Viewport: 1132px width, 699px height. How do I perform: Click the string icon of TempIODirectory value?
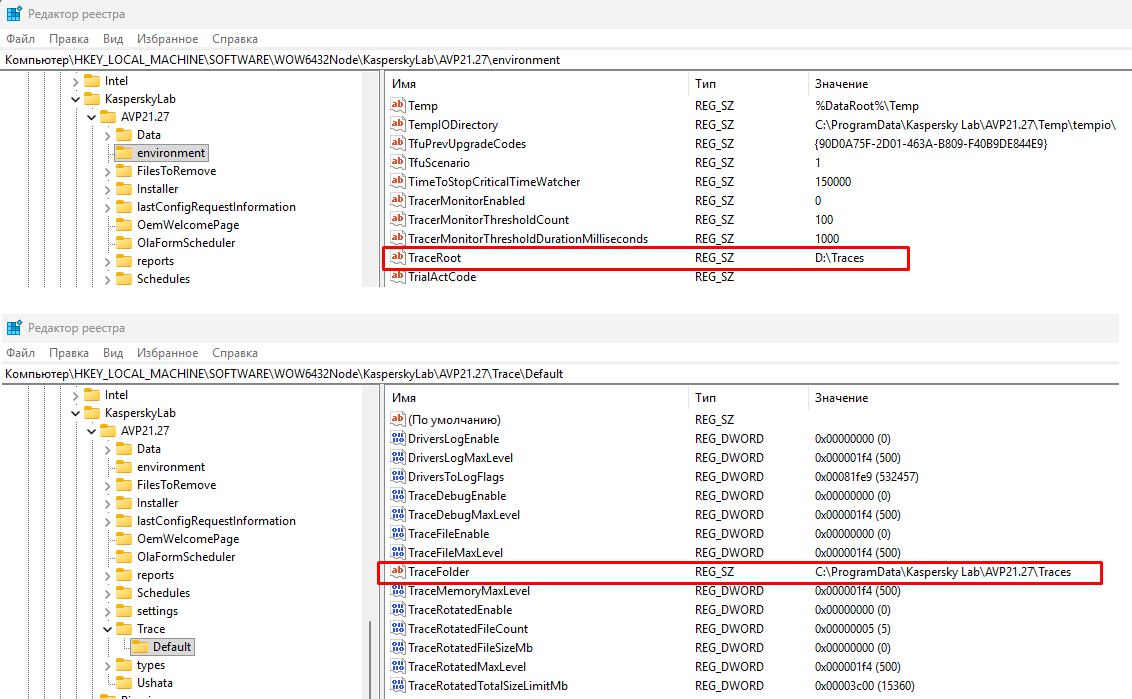(x=398, y=124)
